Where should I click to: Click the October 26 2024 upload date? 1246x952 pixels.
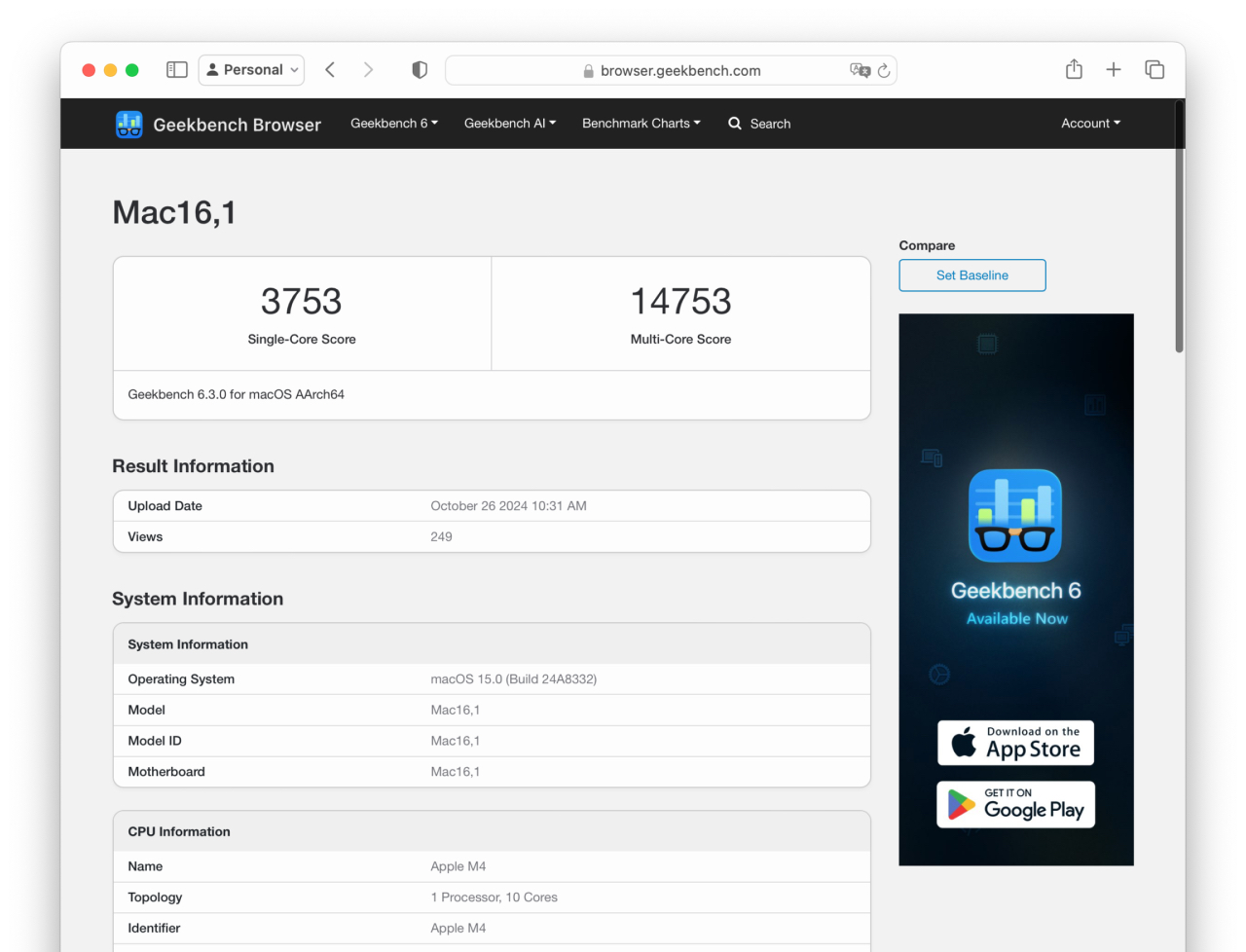coord(509,506)
